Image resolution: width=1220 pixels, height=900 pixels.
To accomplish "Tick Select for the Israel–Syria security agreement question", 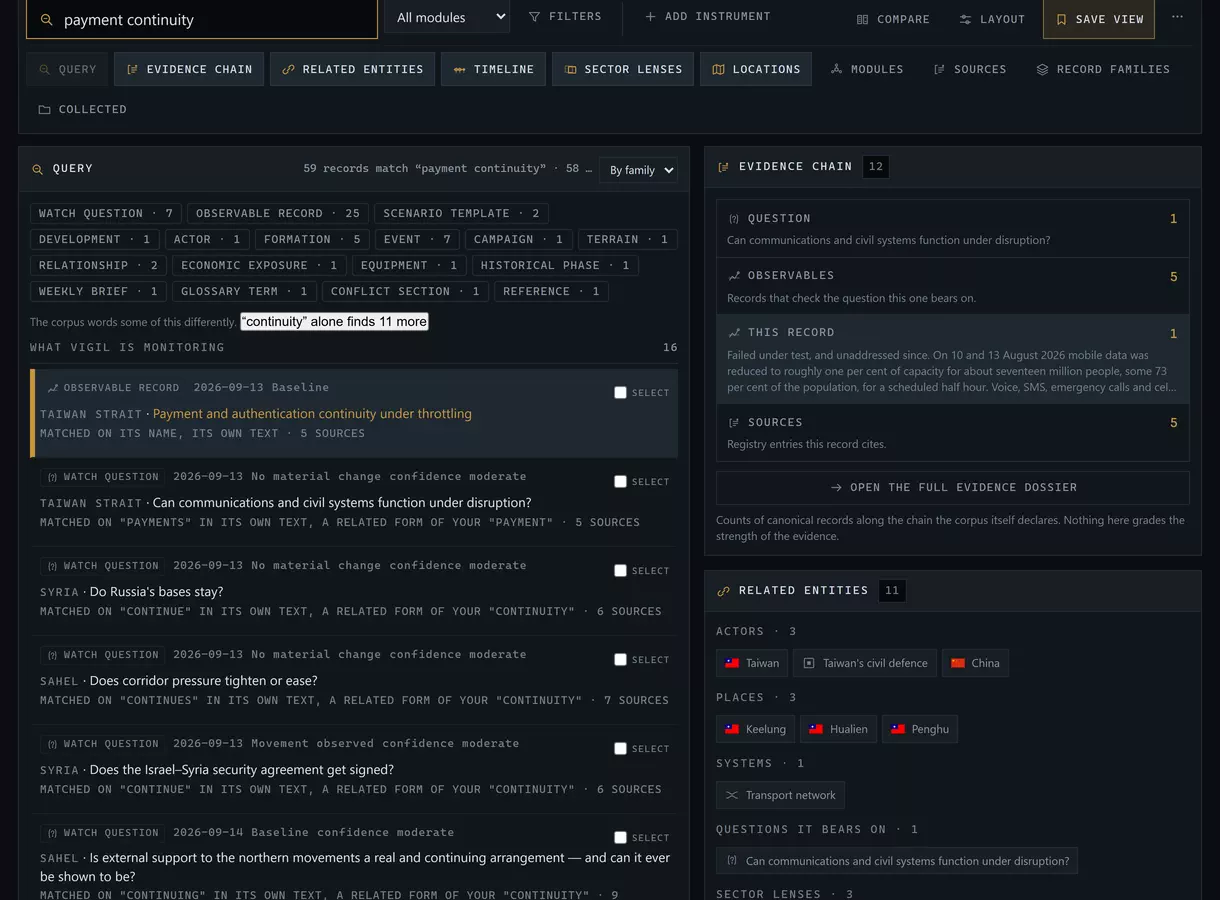I will click(620, 748).
